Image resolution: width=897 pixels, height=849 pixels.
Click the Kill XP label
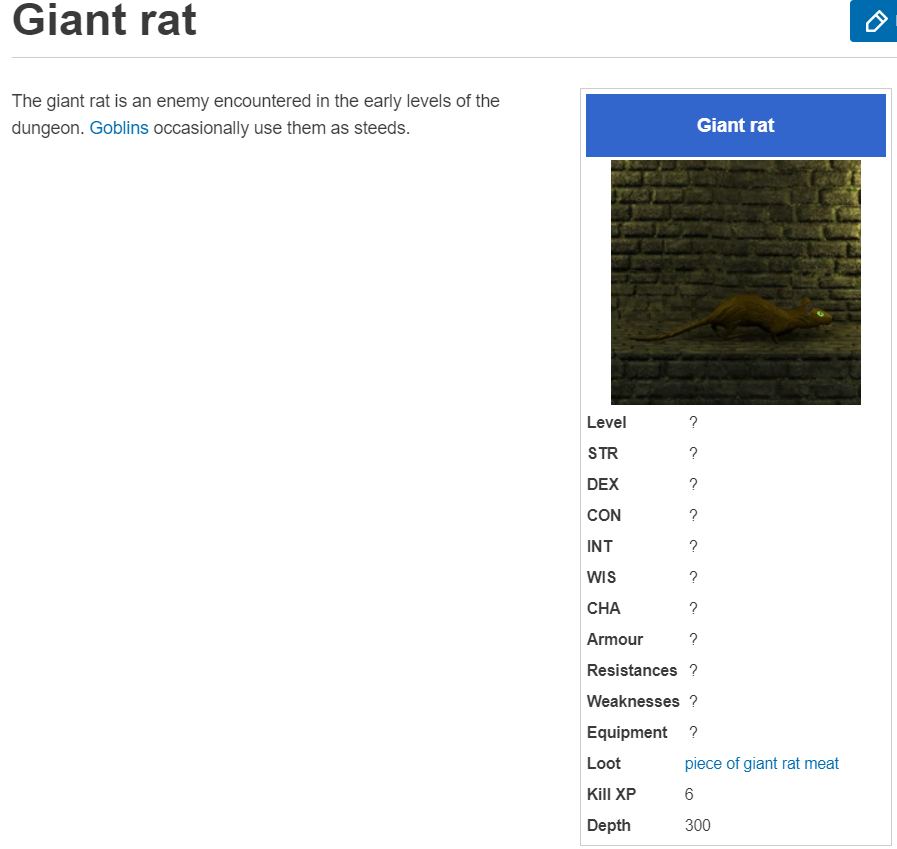[x=612, y=794]
